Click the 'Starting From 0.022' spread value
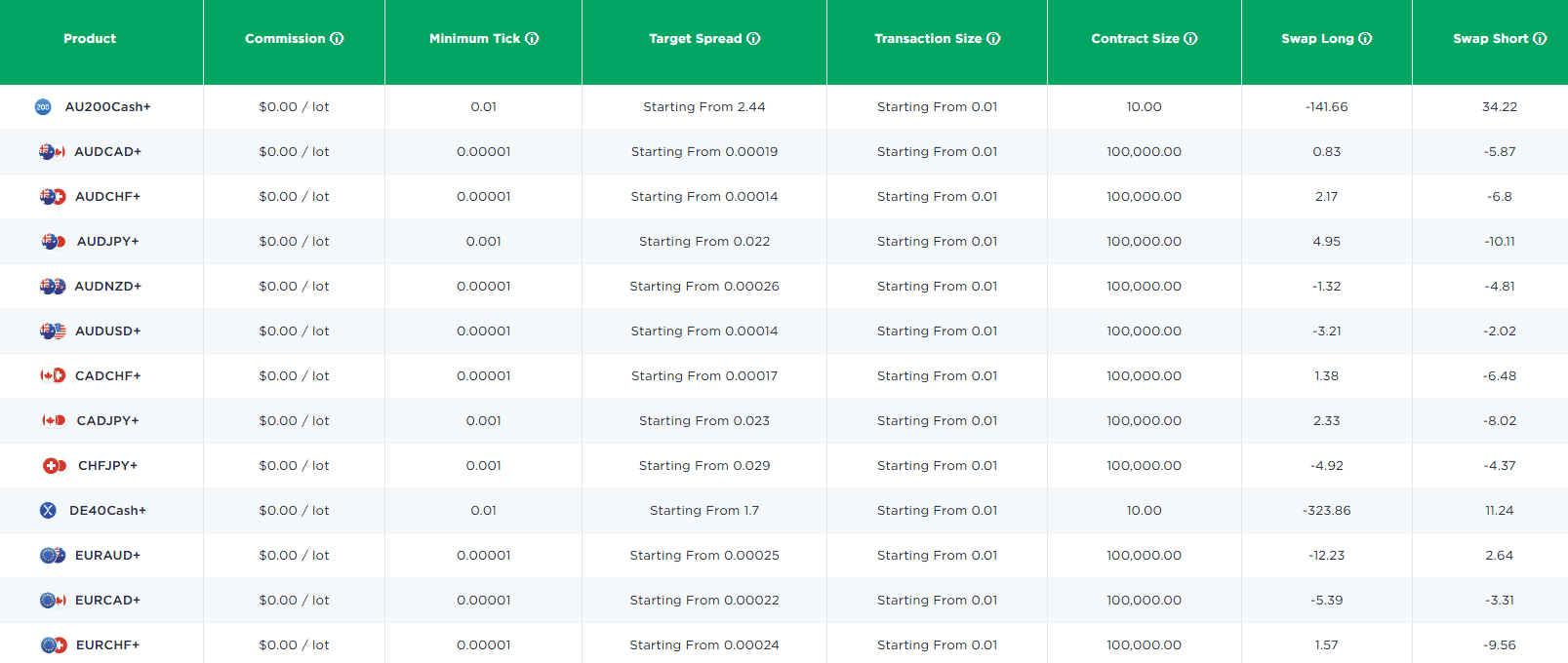The width and height of the screenshot is (1568, 663). pyautogui.click(x=704, y=242)
